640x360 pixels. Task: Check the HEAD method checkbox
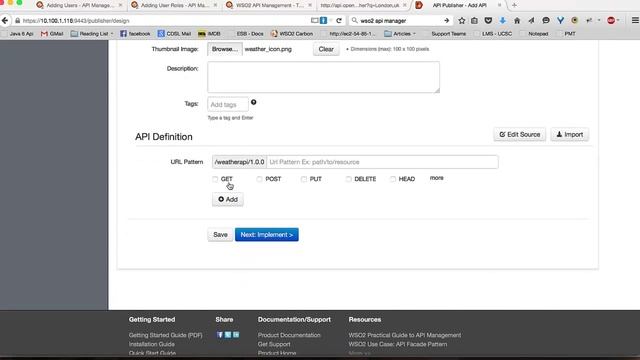pyautogui.click(x=392, y=179)
